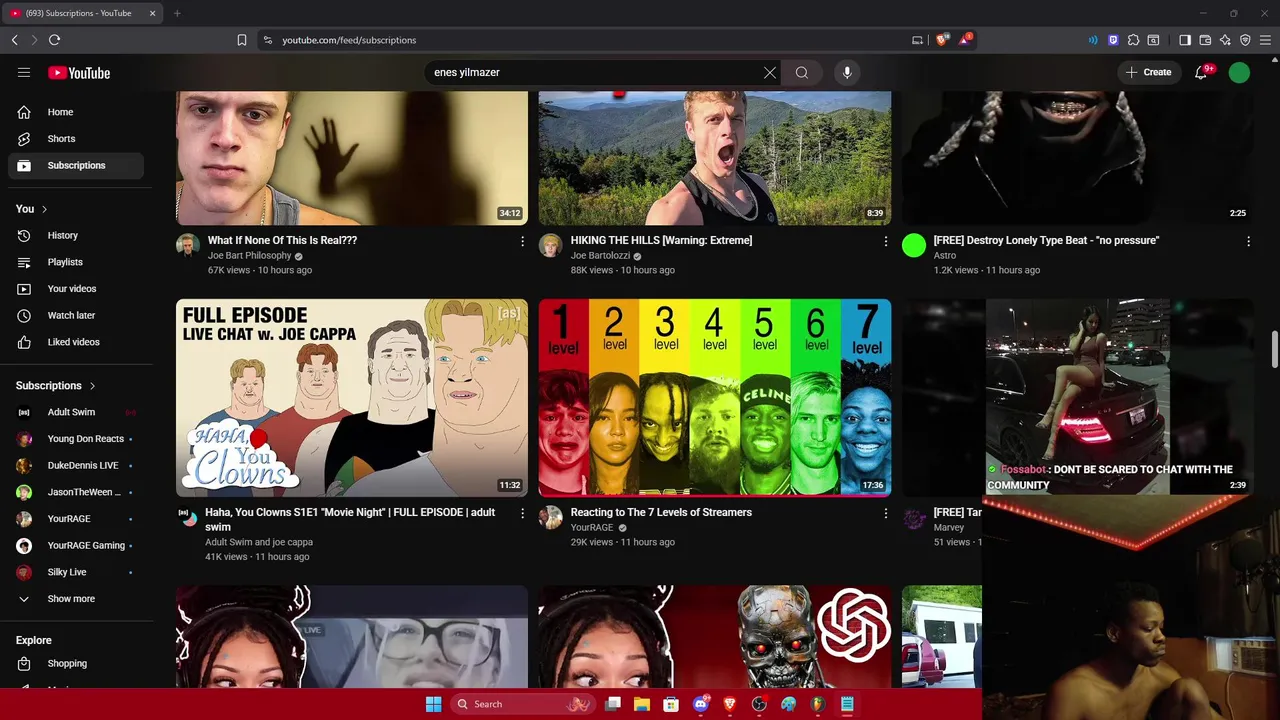
Task: Open Playlists page
Action: [x=76, y=262]
